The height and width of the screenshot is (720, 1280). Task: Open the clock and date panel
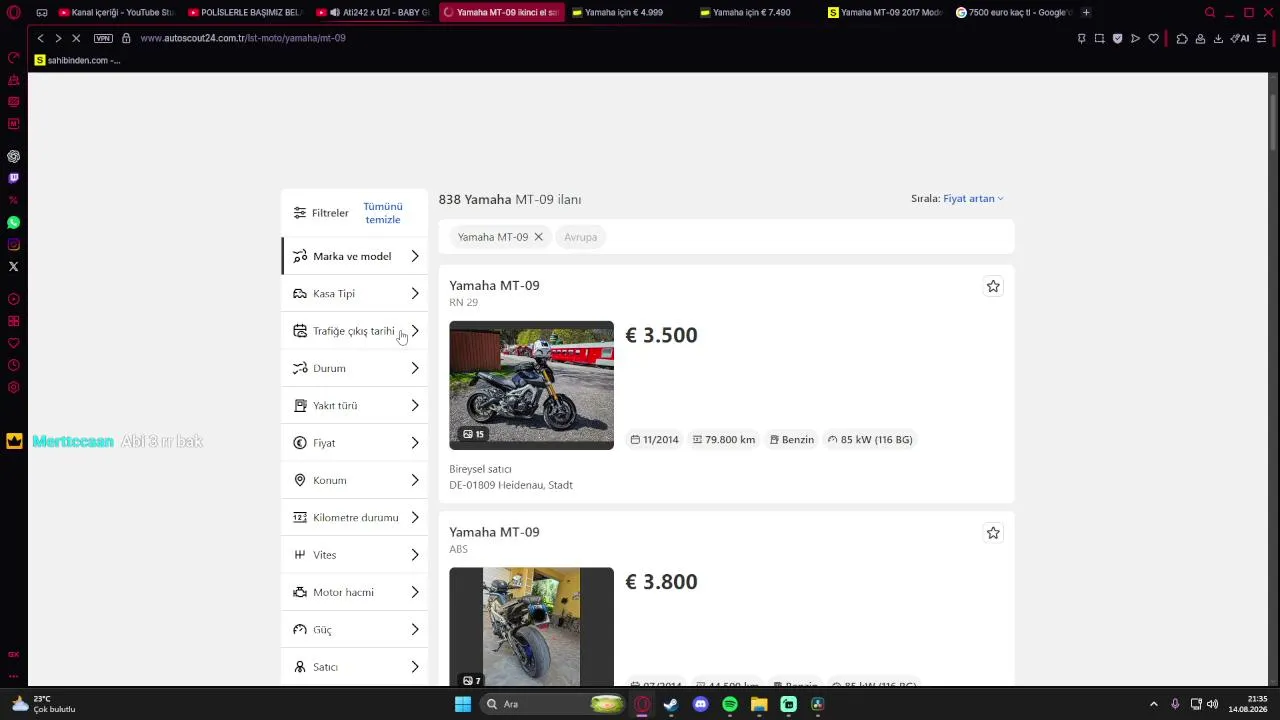tap(1248, 704)
